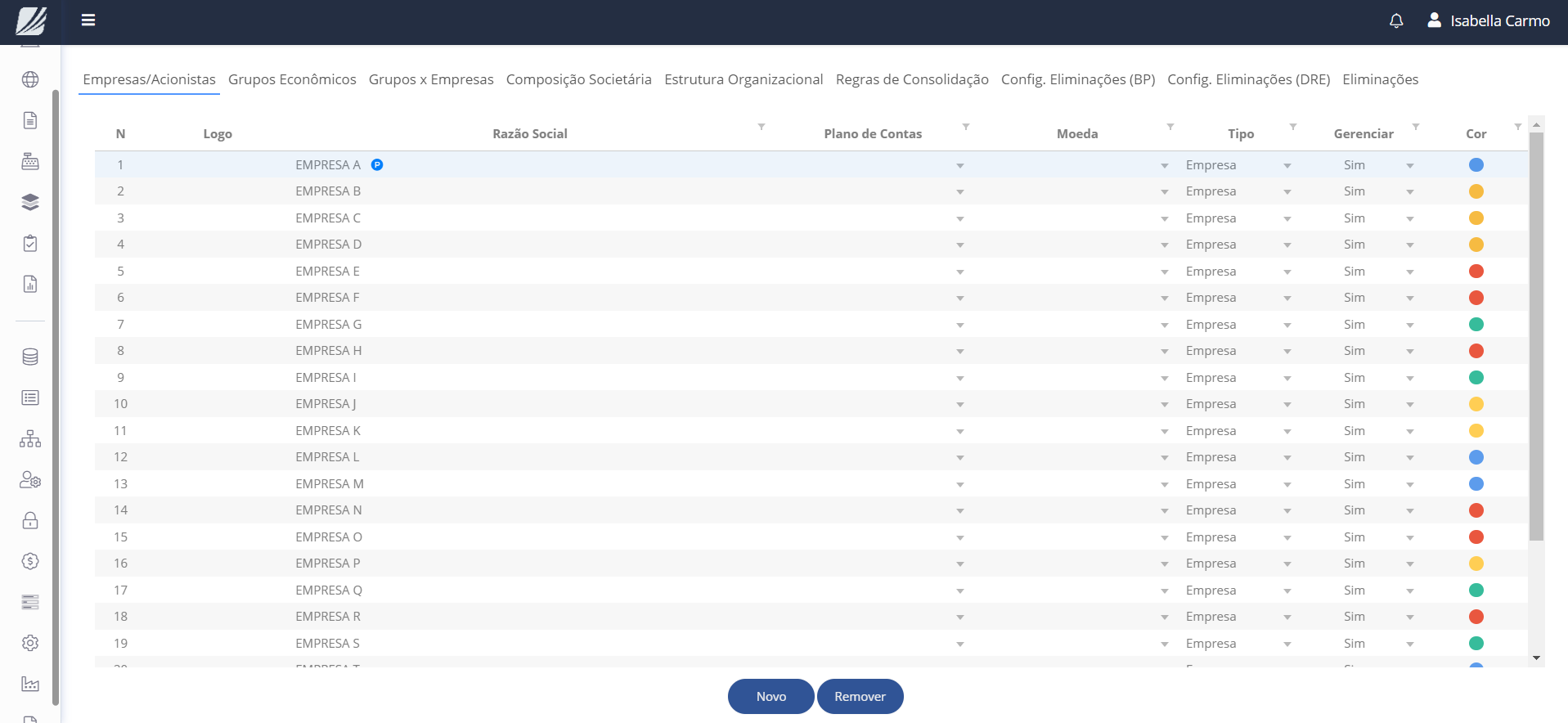Open Tipo dropdown for EMPRESA J
1568x723 pixels.
click(x=1287, y=405)
